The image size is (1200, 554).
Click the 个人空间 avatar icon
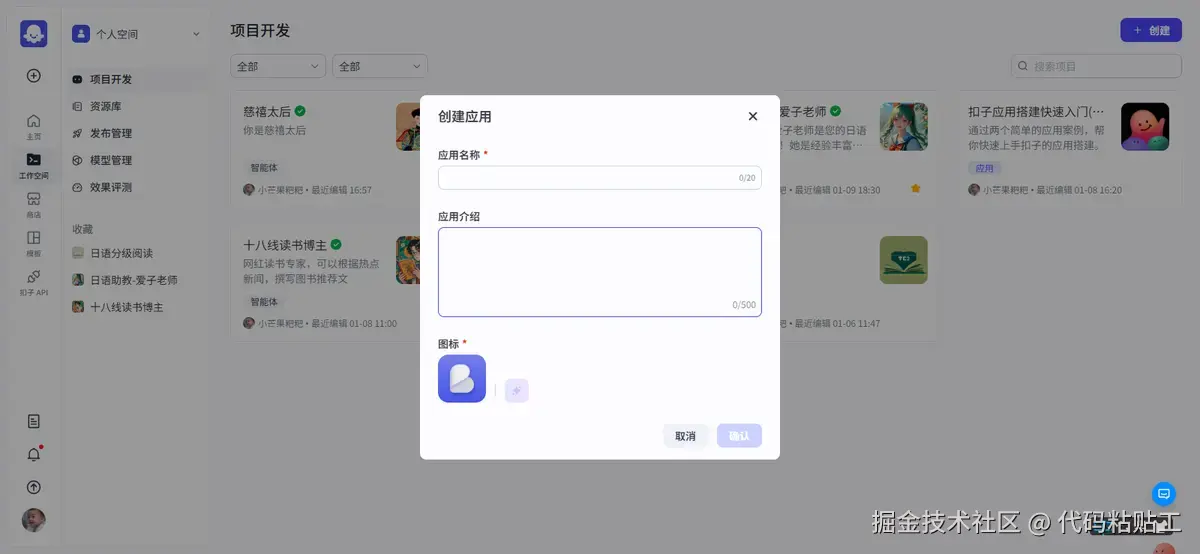coord(81,33)
